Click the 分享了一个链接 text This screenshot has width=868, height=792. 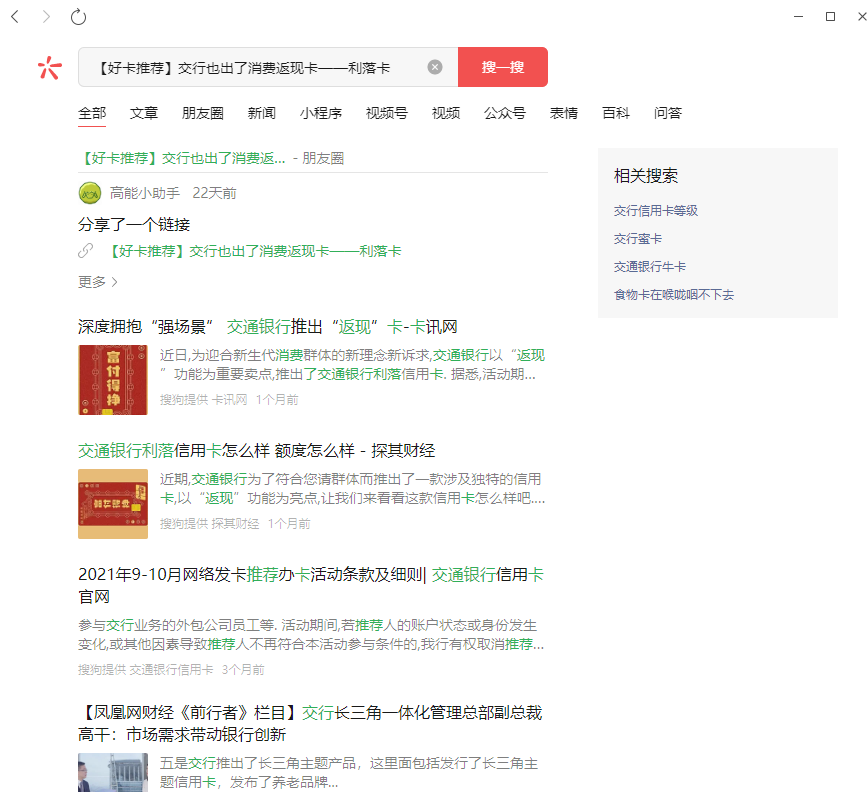134,224
